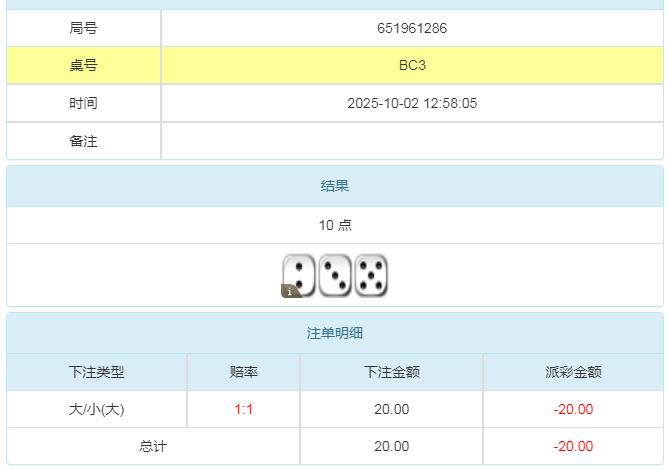Click the red 1:1 odds value
Viewport: 668px width, 470px height.
point(244,409)
